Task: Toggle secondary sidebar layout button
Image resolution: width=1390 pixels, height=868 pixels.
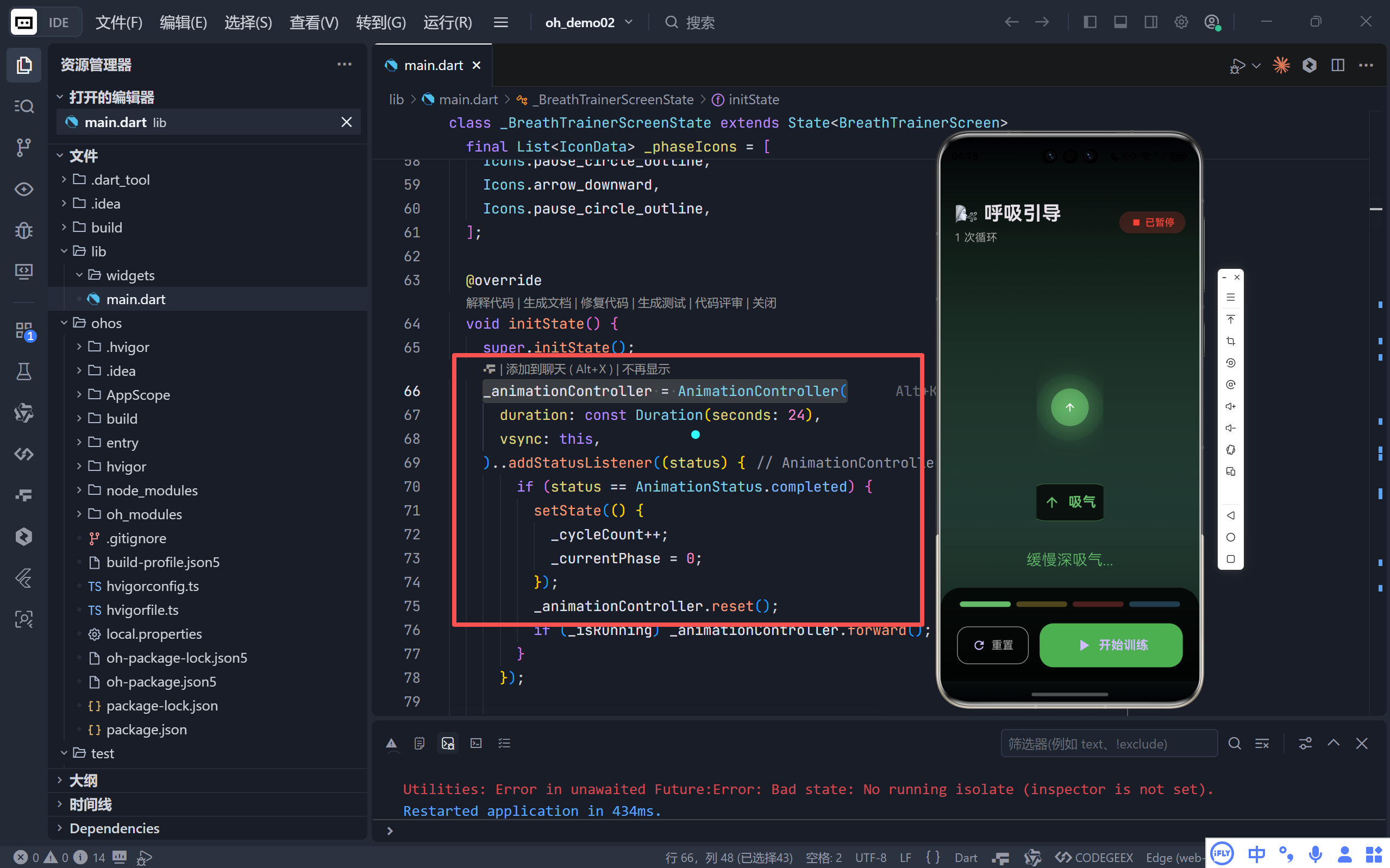Action: [x=1150, y=22]
